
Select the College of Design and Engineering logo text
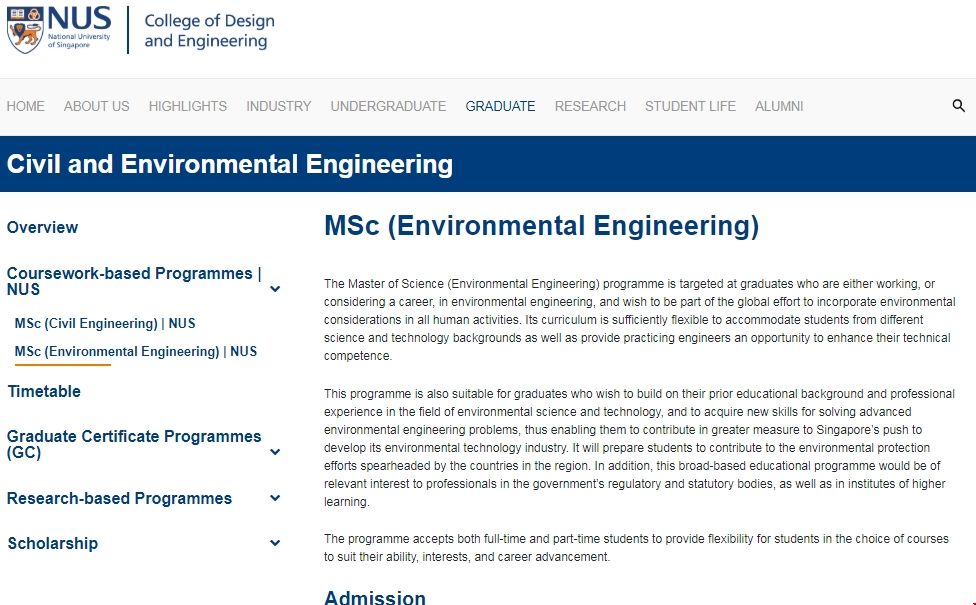pyautogui.click(x=208, y=30)
